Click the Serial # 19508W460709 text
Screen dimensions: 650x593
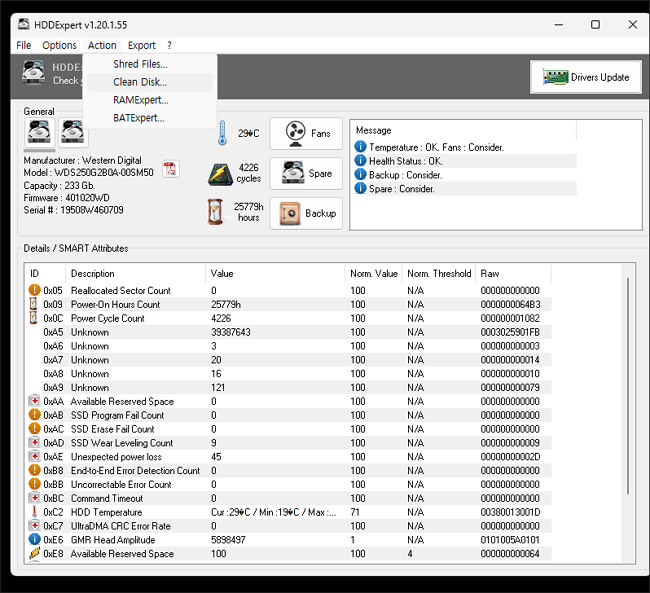(x=73, y=210)
